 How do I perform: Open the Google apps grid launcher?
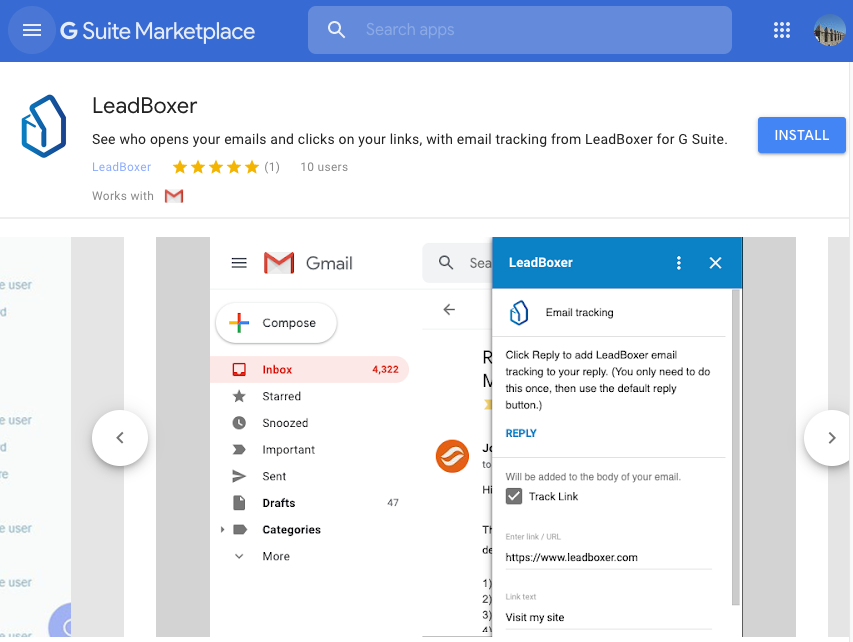click(782, 30)
